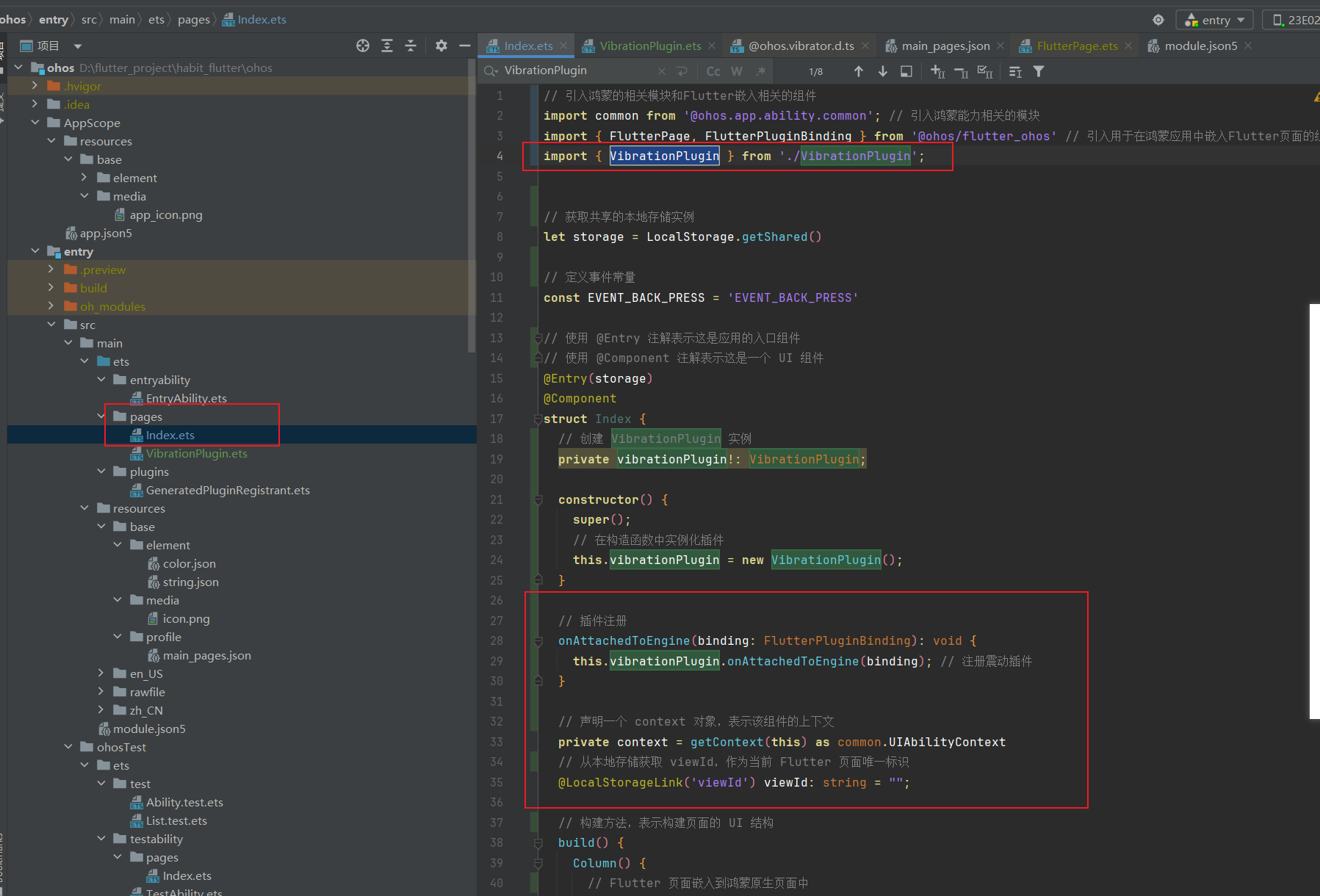Screen dimensions: 1320x896
Task: Open search history magnifier icon
Action: click(x=491, y=71)
